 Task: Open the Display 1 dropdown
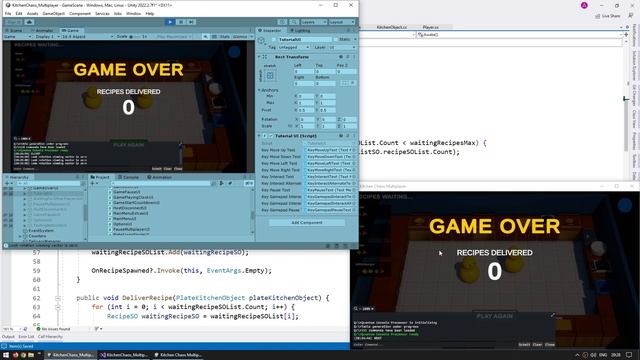(47, 37)
